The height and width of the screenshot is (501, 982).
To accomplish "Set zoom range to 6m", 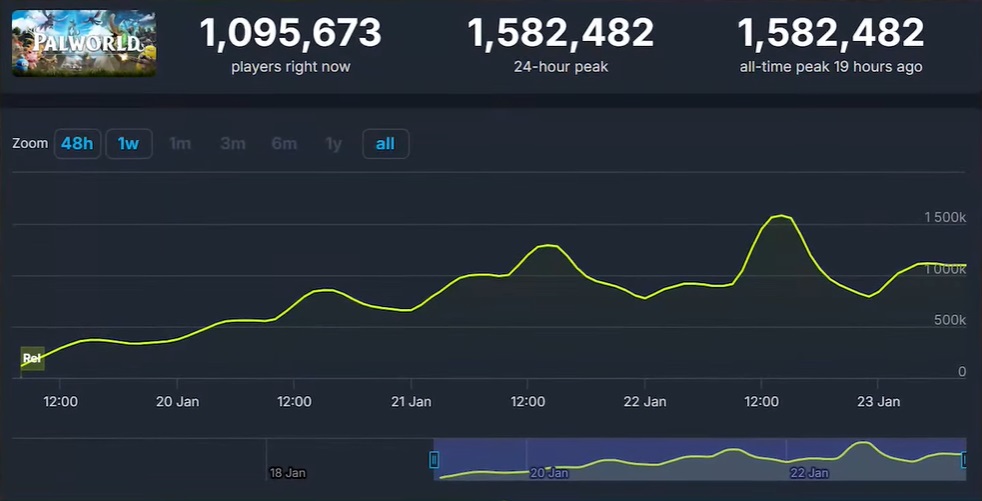I will pyautogui.click(x=284, y=144).
